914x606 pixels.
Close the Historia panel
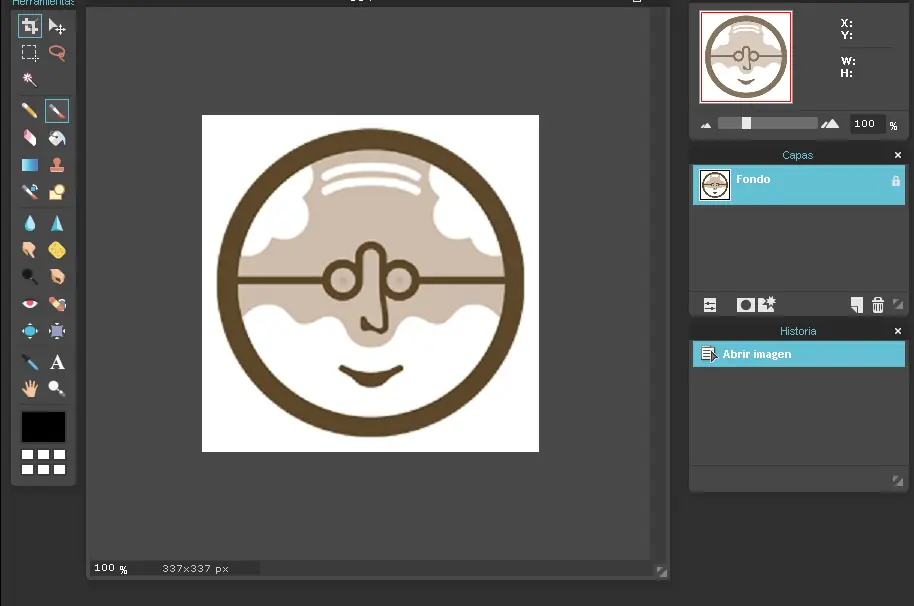tap(898, 331)
